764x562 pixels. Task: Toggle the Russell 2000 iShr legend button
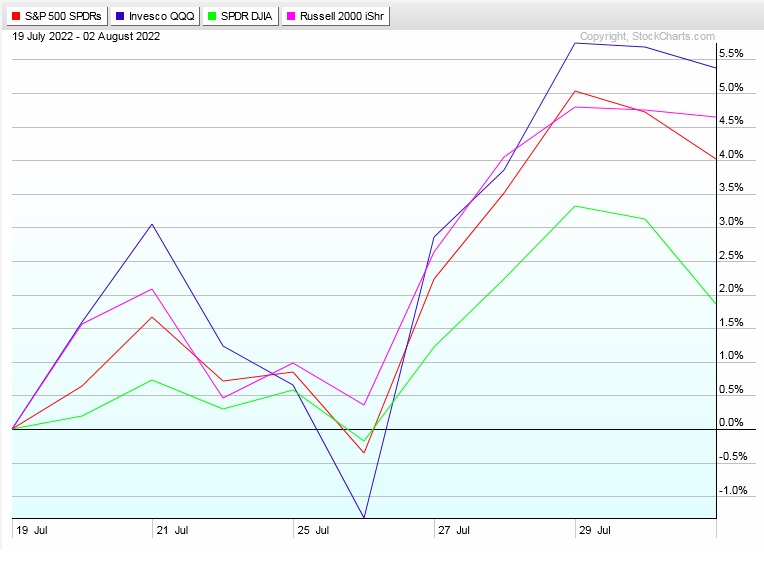tap(336, 16)
